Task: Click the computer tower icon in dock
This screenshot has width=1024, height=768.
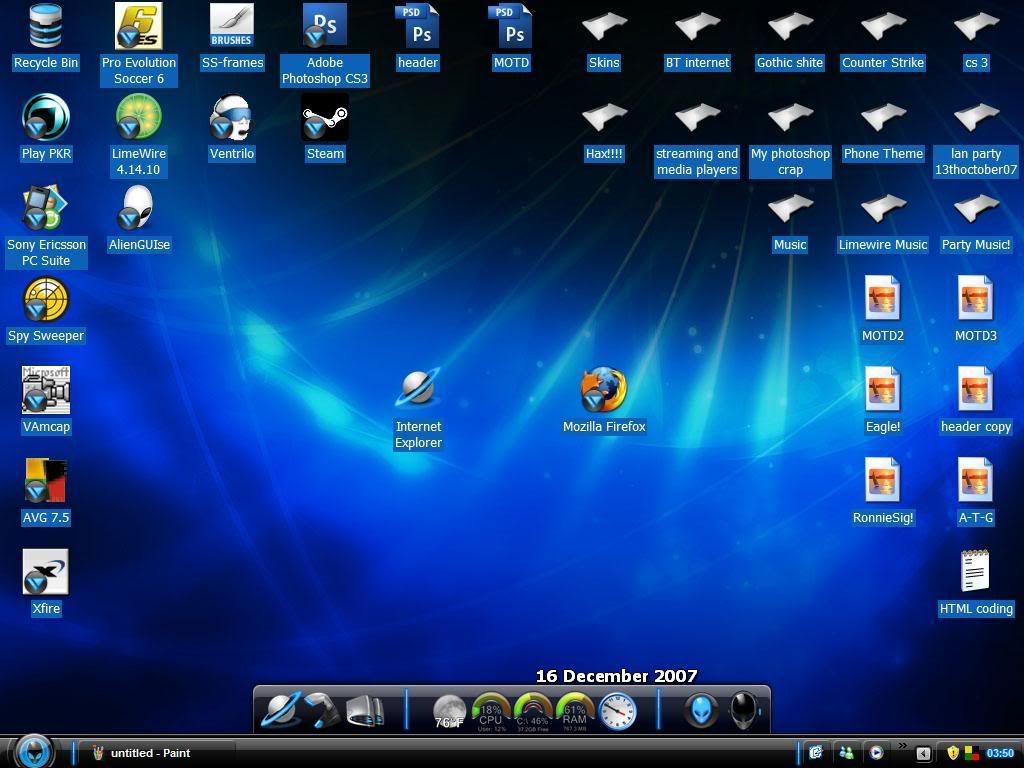Action: pos(365,711)
